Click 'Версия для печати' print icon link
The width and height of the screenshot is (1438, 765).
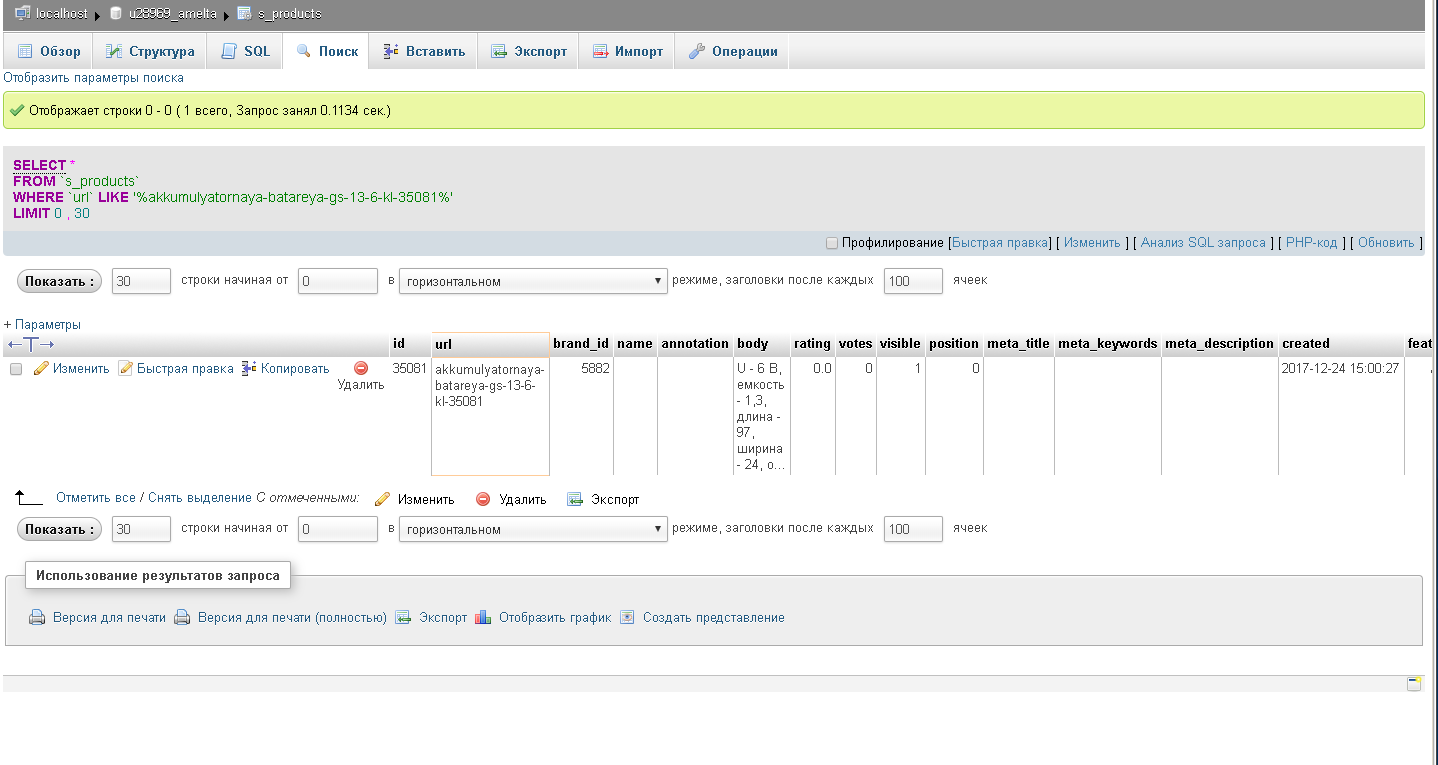click(97, 617)
